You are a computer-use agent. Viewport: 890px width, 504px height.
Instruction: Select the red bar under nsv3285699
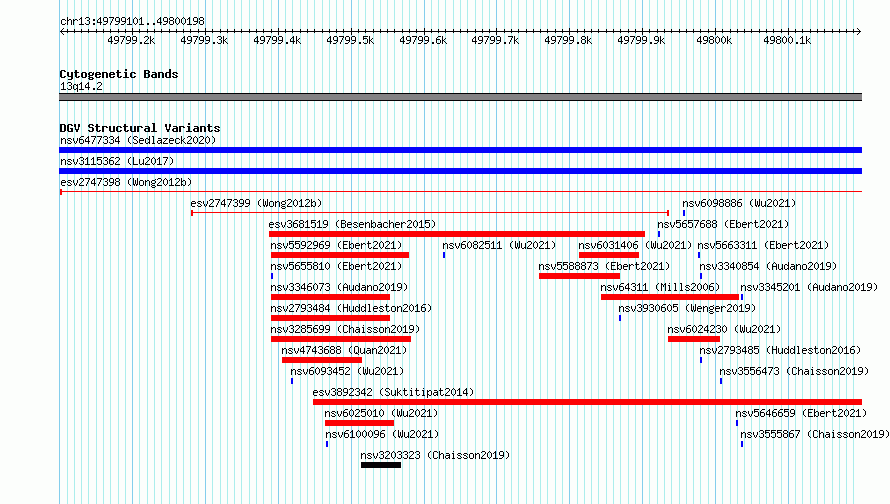[341, 339]
